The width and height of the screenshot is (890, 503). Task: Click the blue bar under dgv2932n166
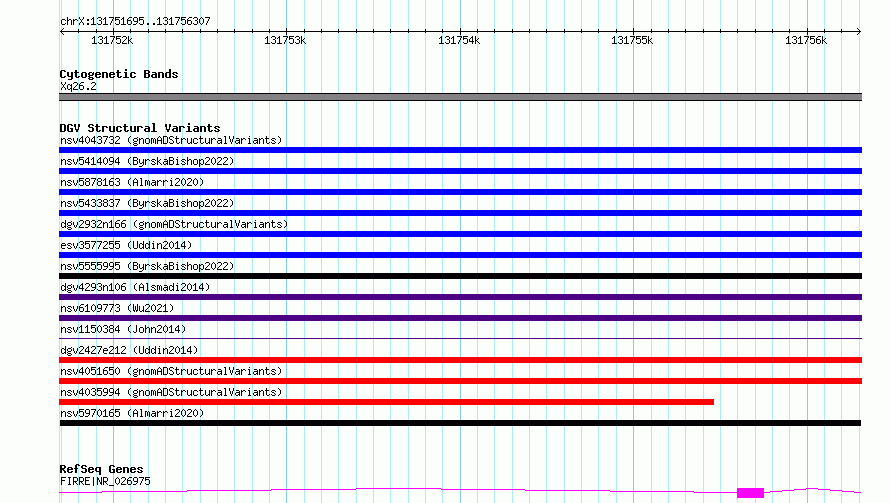click(460, 234)
